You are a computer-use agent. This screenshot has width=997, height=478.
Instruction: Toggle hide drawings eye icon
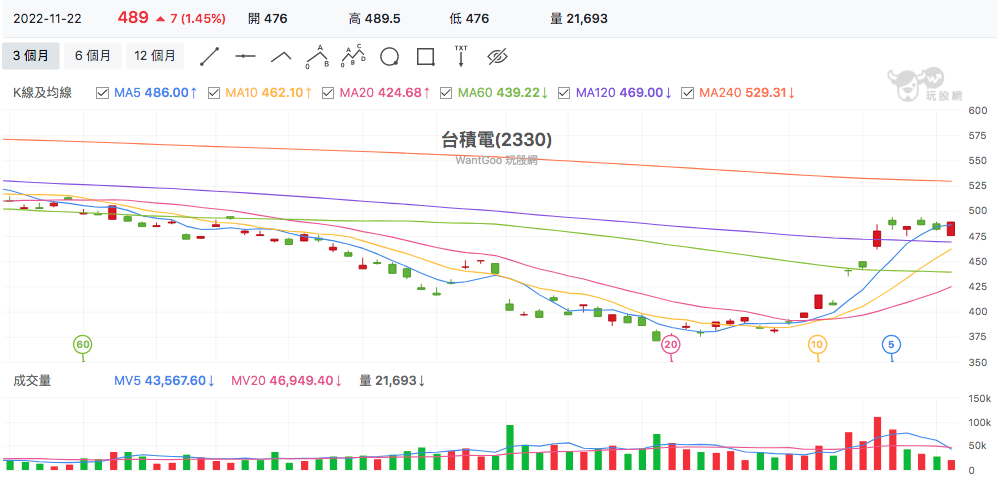pos(497,57)
